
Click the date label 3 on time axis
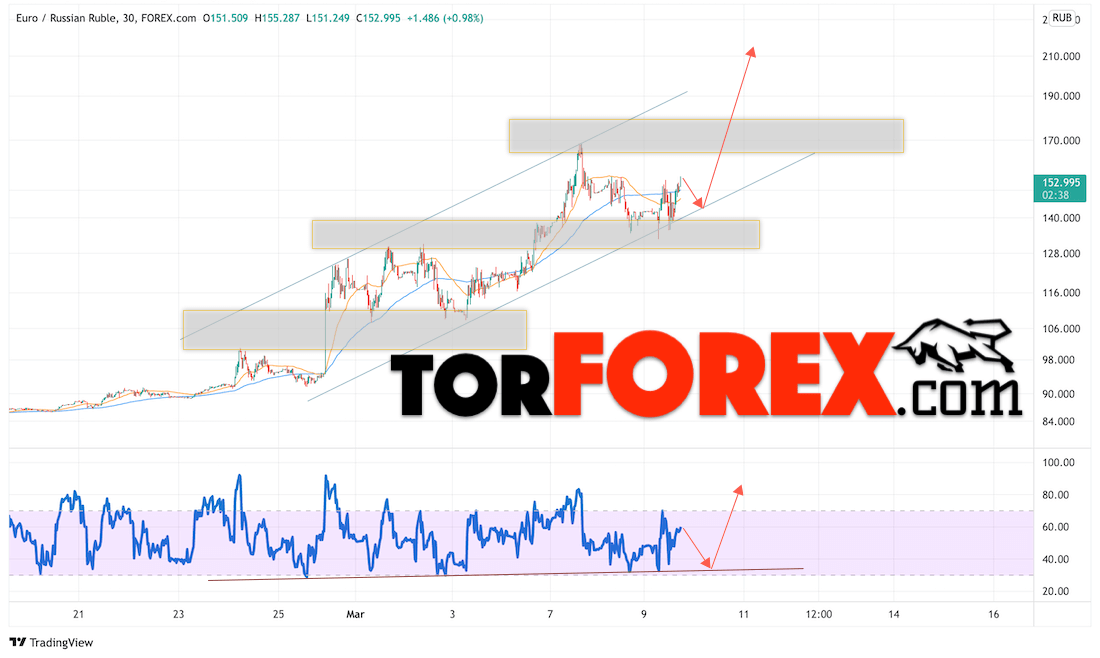click(452, 614)
